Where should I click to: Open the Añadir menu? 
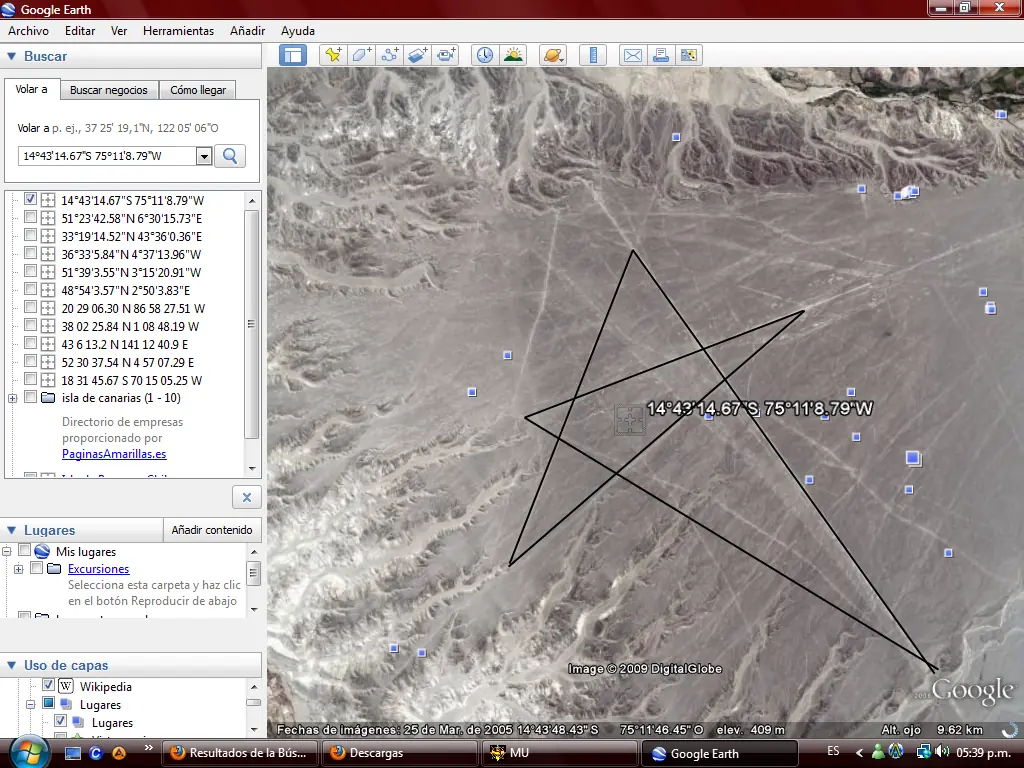[248, 31]
